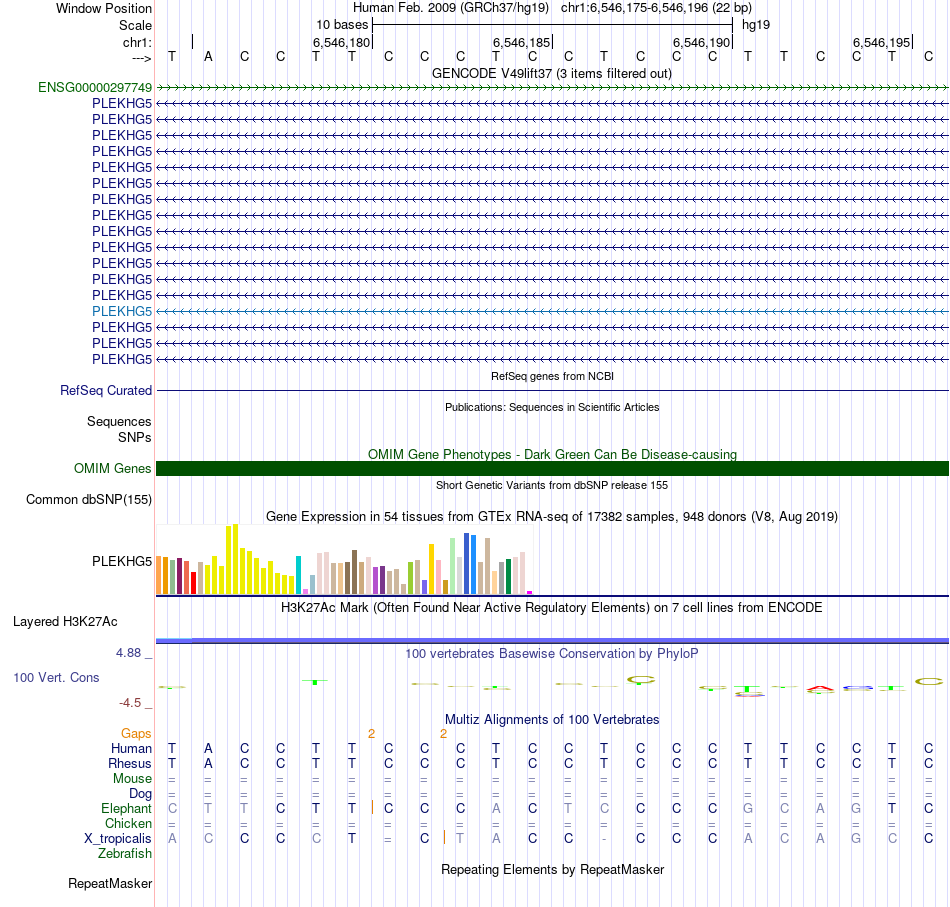Screen dimensions: 950x907
Task: Click the blue bar in PLEKHG5 expression chart
Action: point(467,563)
